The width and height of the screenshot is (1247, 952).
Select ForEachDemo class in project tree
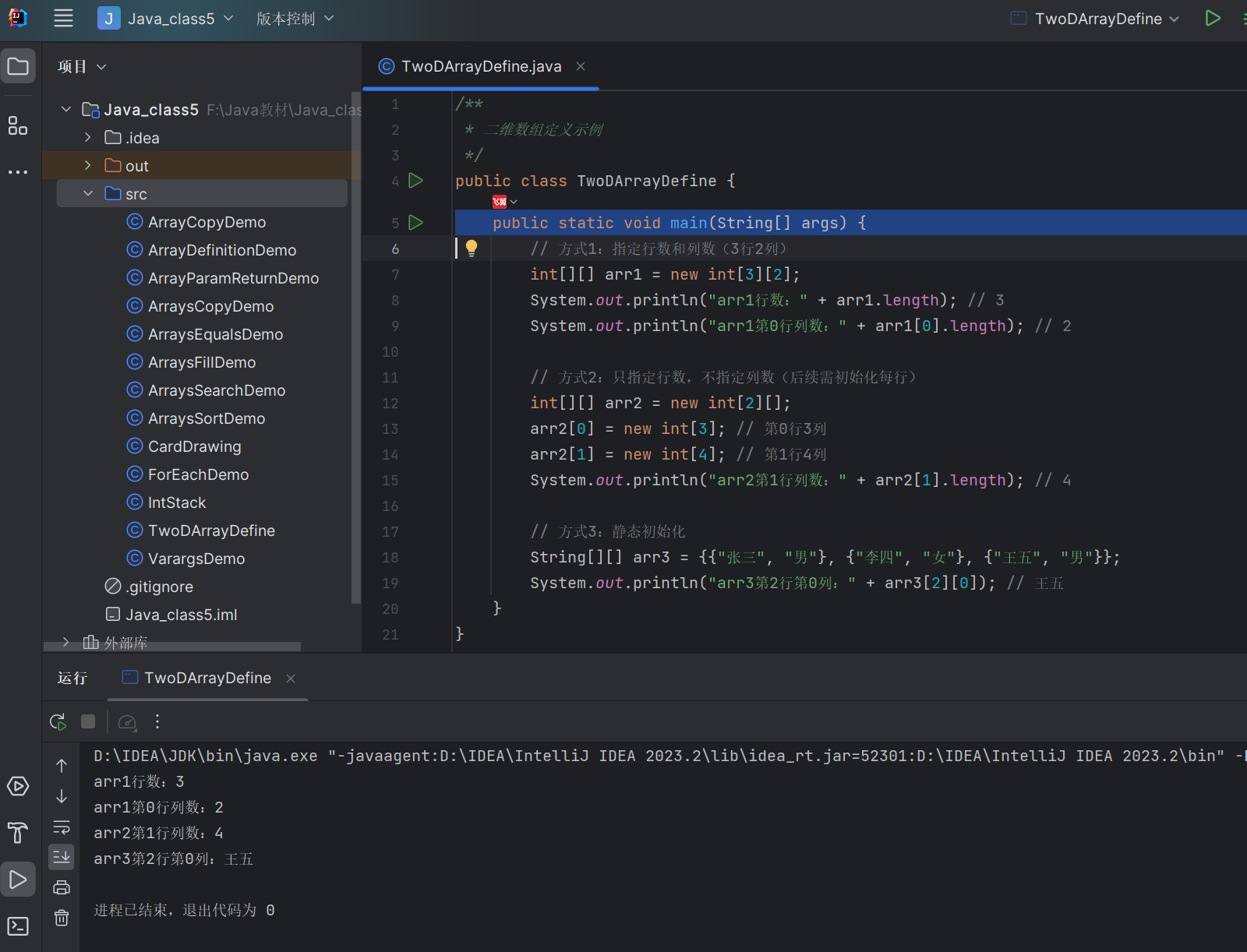click(x=199, y=474)
